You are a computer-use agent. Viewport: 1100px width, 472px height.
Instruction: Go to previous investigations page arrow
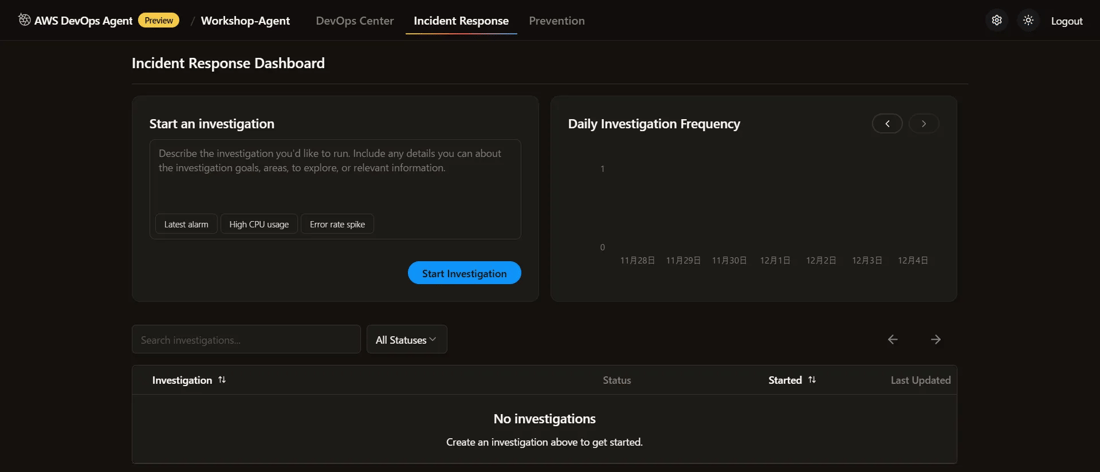pos(893,340)
